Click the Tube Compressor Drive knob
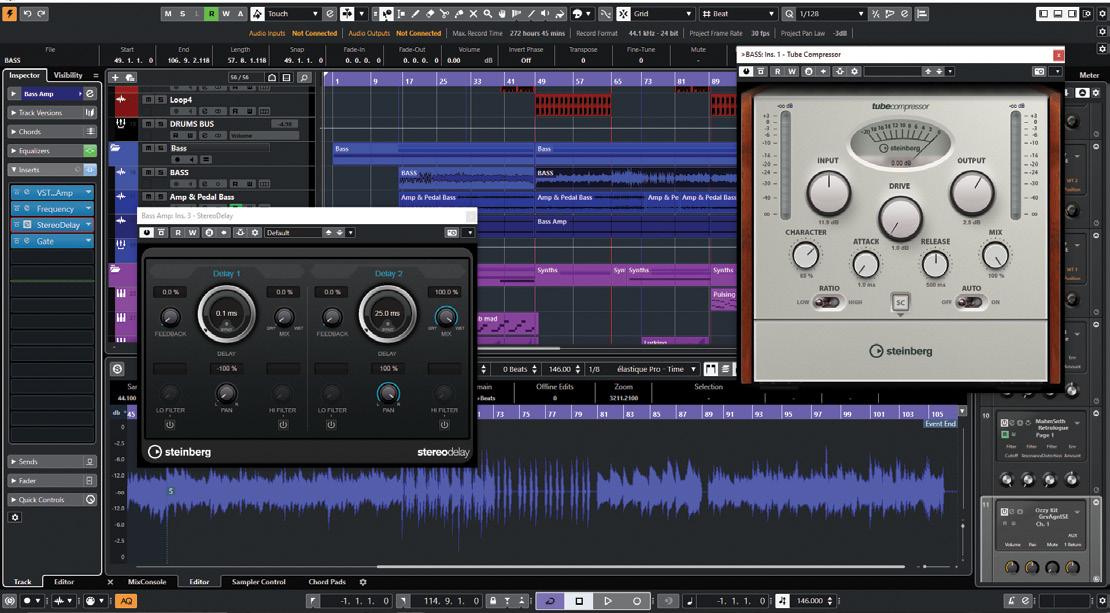The height and width of the screenshot is (613, 1110). coord(900,218)
